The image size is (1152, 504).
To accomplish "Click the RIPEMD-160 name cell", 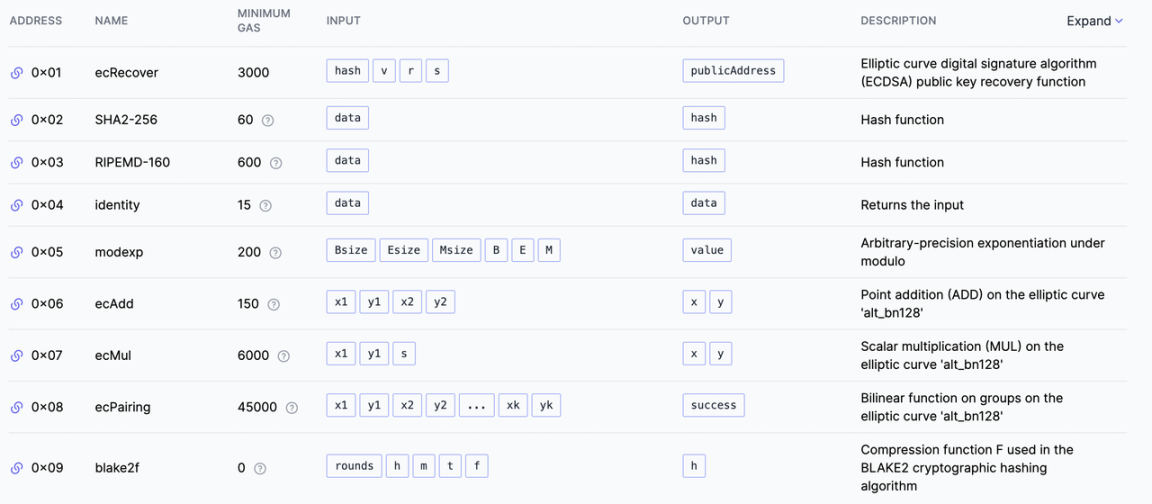I will coord(131,162).
